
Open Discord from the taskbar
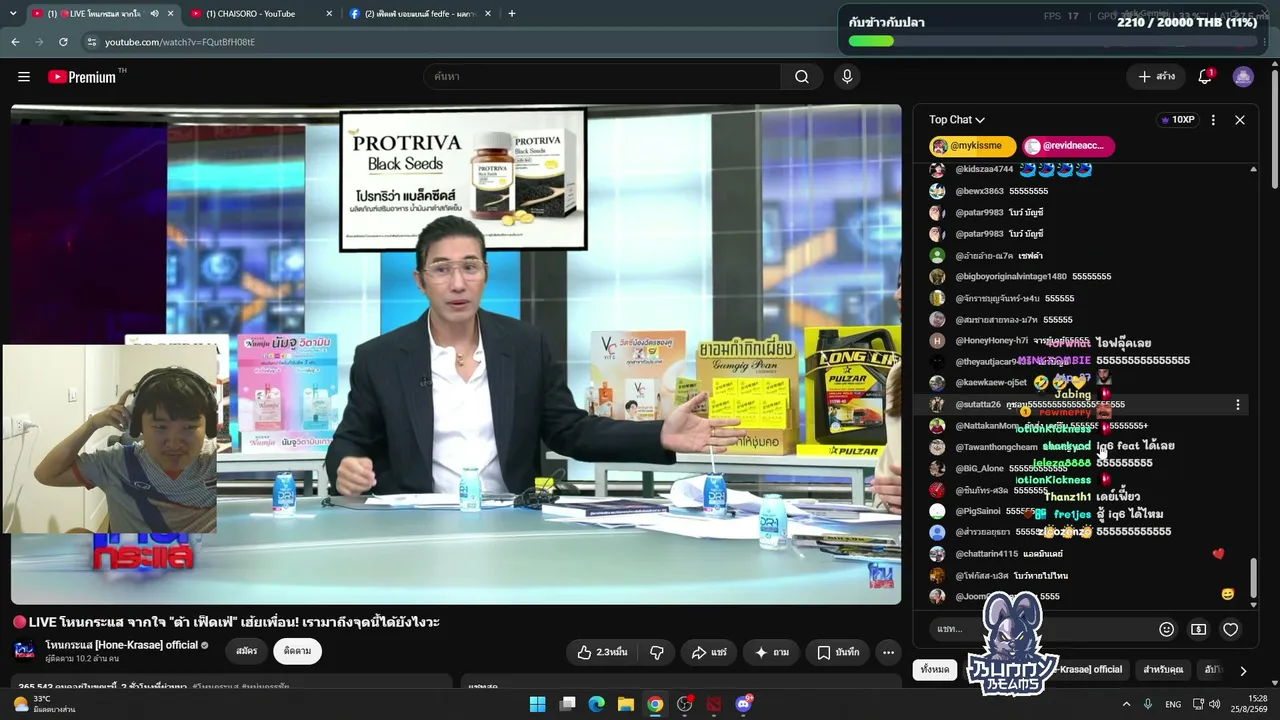[744, 704]
